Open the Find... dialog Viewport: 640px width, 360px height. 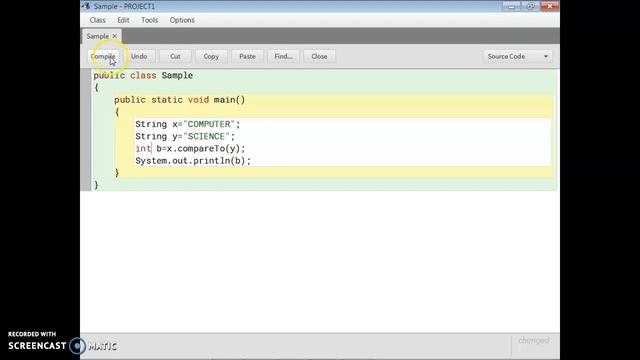click(x=283, y=56)
